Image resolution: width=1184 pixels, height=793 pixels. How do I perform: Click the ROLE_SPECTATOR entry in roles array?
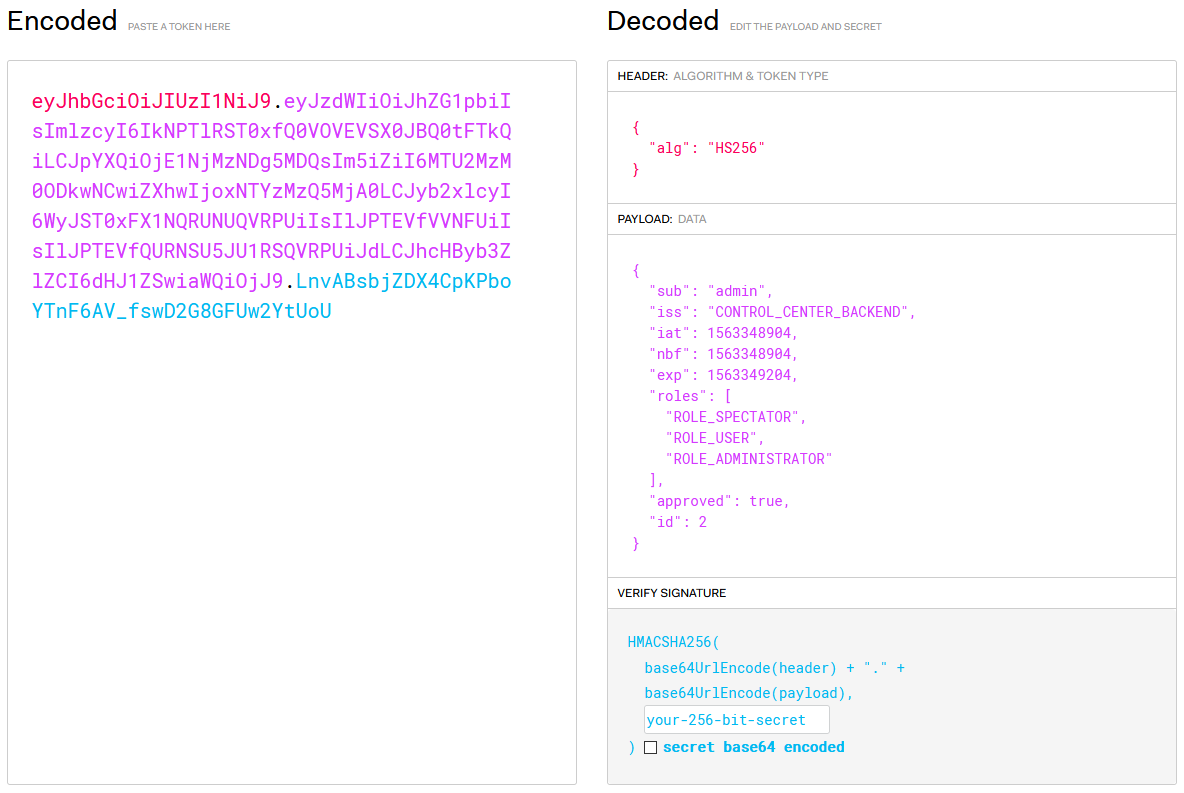(735, 417)
